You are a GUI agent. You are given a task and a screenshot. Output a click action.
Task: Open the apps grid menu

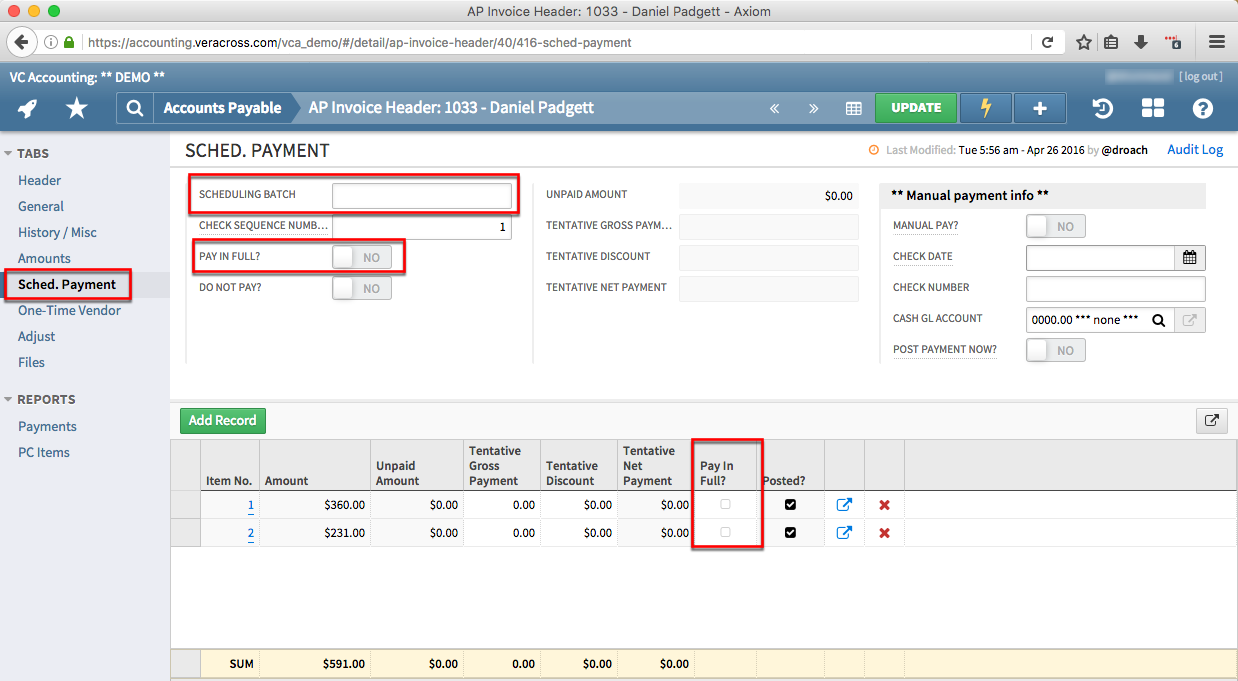(1153, 107)
